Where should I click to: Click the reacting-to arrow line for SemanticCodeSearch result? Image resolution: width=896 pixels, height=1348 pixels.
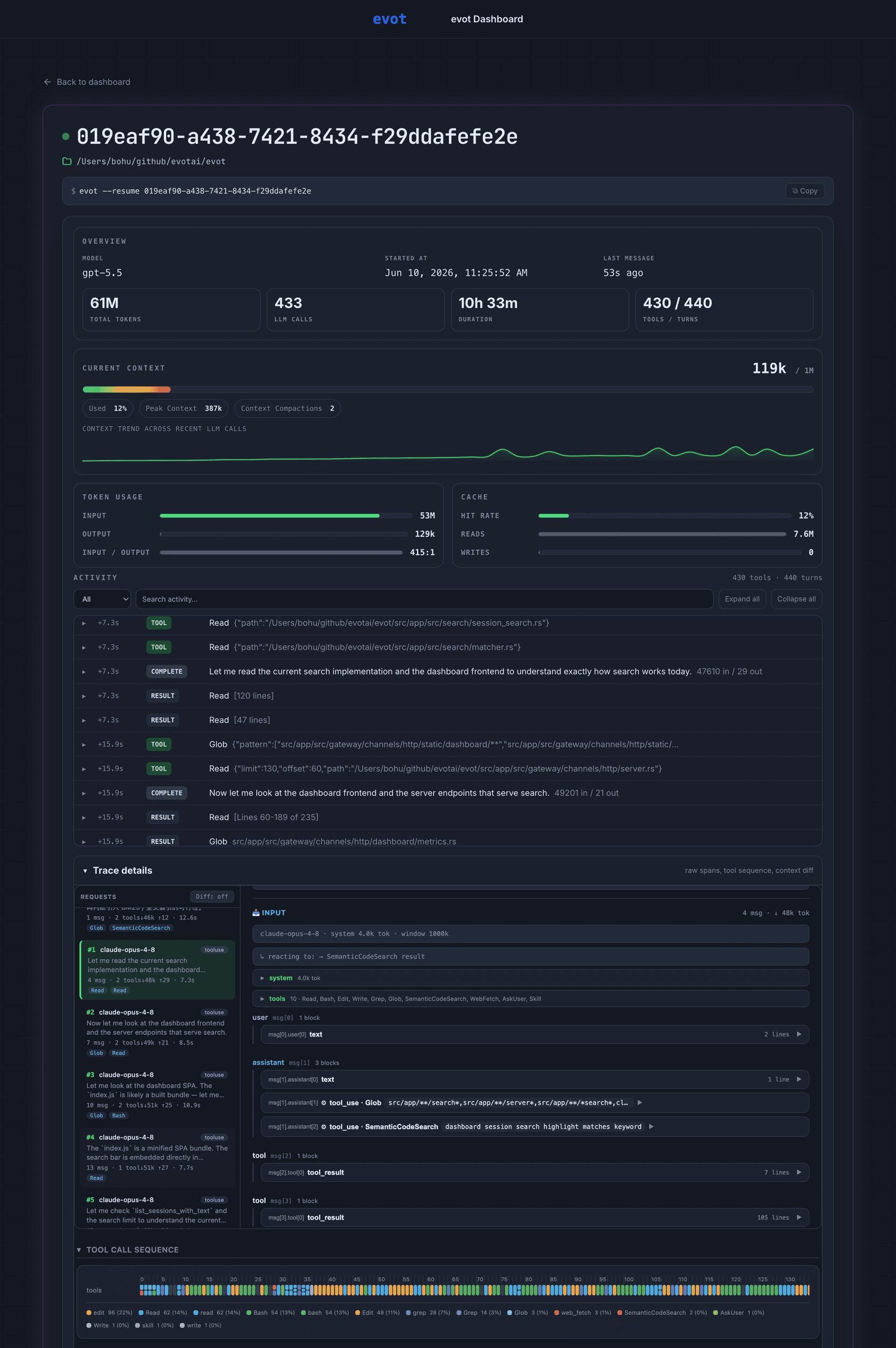[530, 956]
